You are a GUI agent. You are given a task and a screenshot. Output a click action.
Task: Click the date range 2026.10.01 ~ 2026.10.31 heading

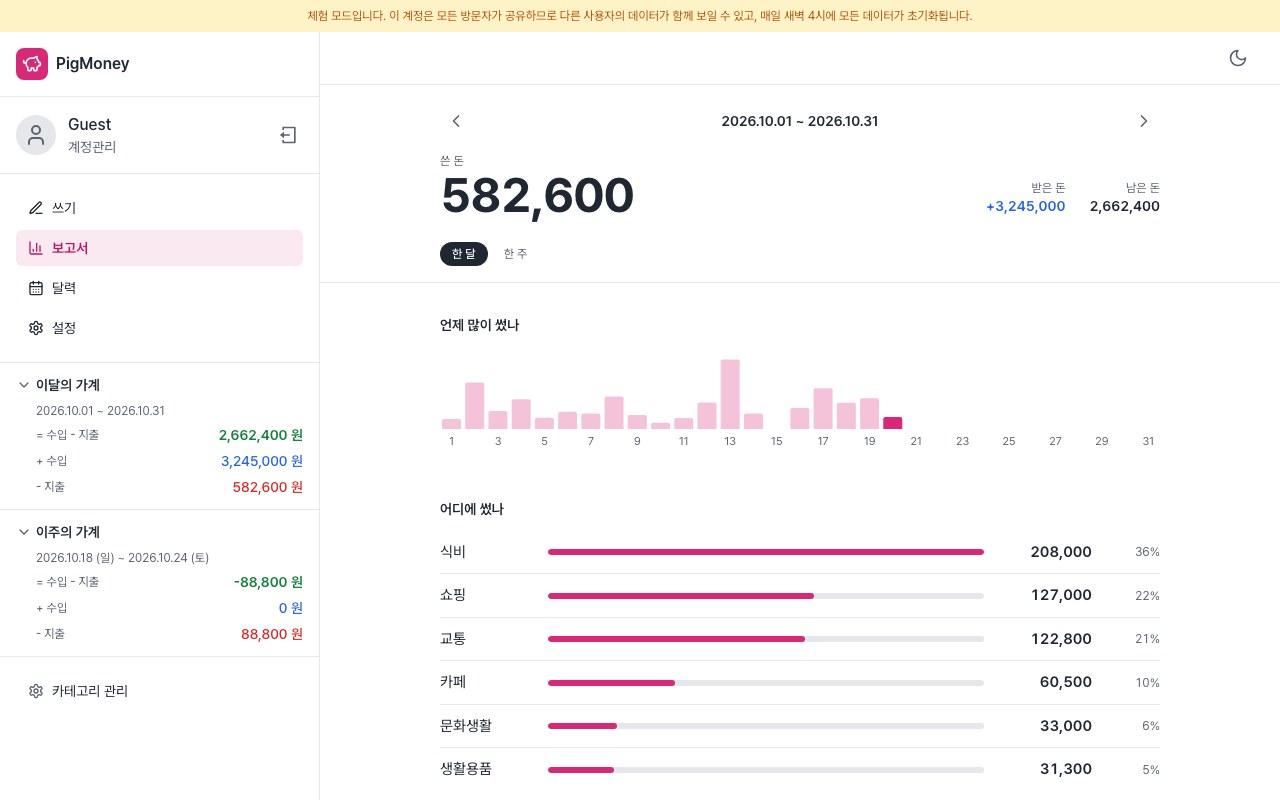pos(800,121)
